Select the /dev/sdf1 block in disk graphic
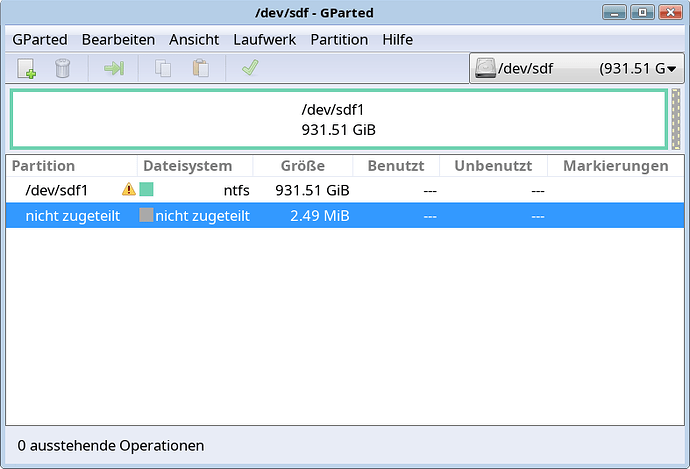Image resolution: width=690 pixels, height=469 pixels. [338, 119]
